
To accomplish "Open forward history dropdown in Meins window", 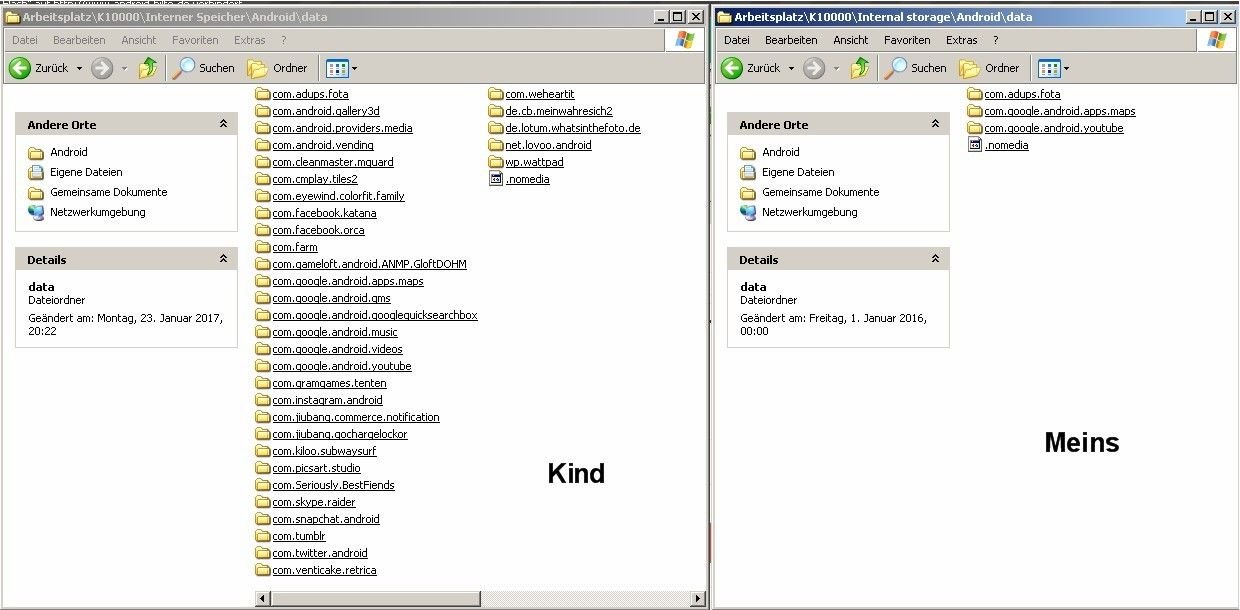I will [x=836, y=68].
